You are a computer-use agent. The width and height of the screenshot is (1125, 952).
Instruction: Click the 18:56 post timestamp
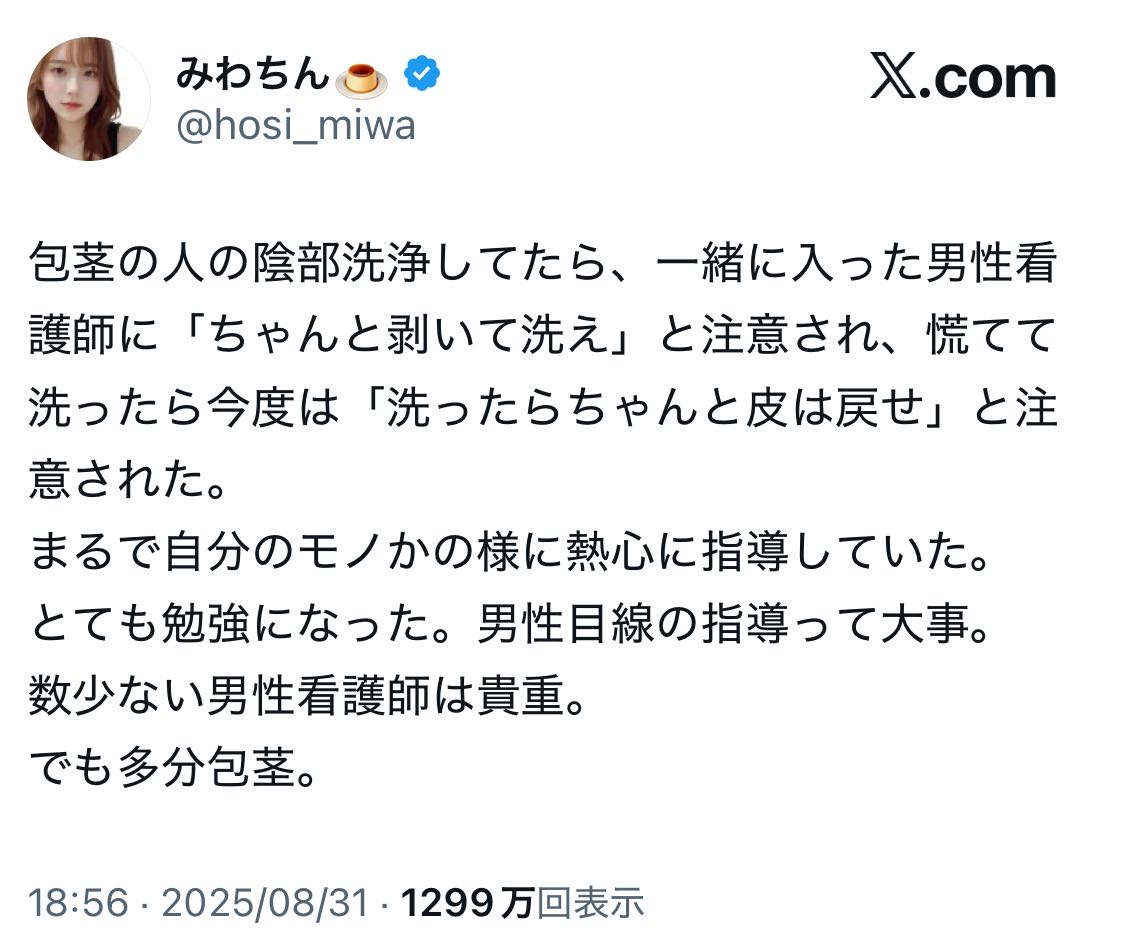78,904
